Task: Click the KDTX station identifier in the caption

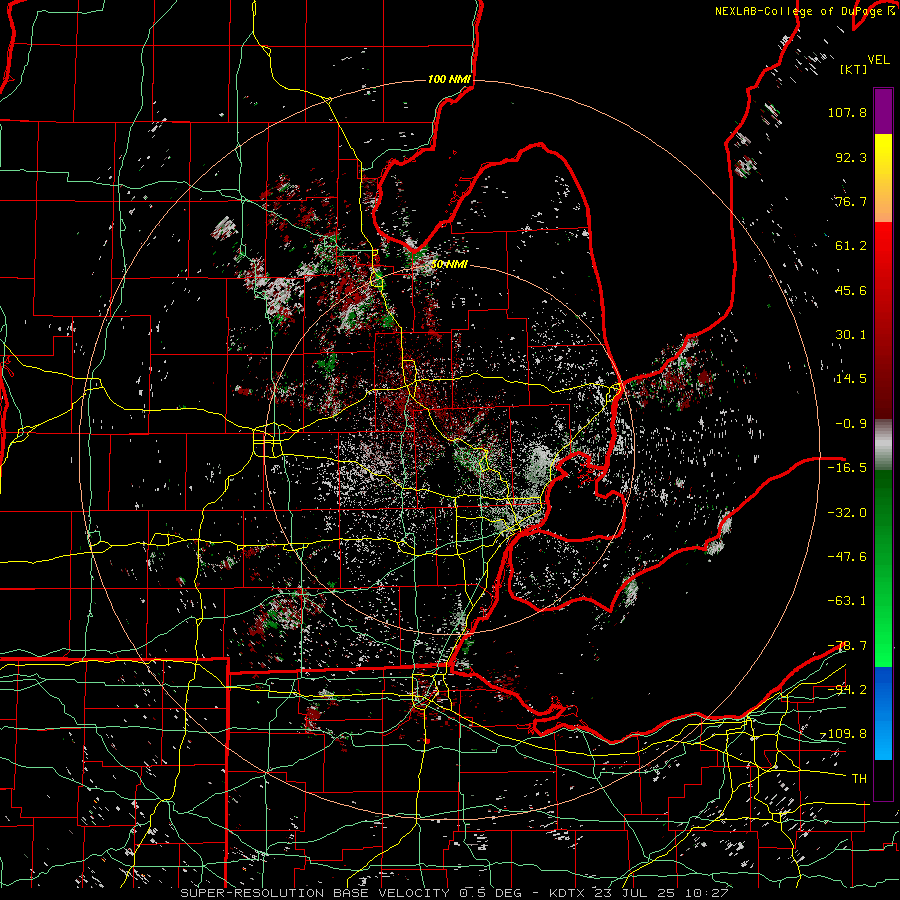Action: (567, 893)
